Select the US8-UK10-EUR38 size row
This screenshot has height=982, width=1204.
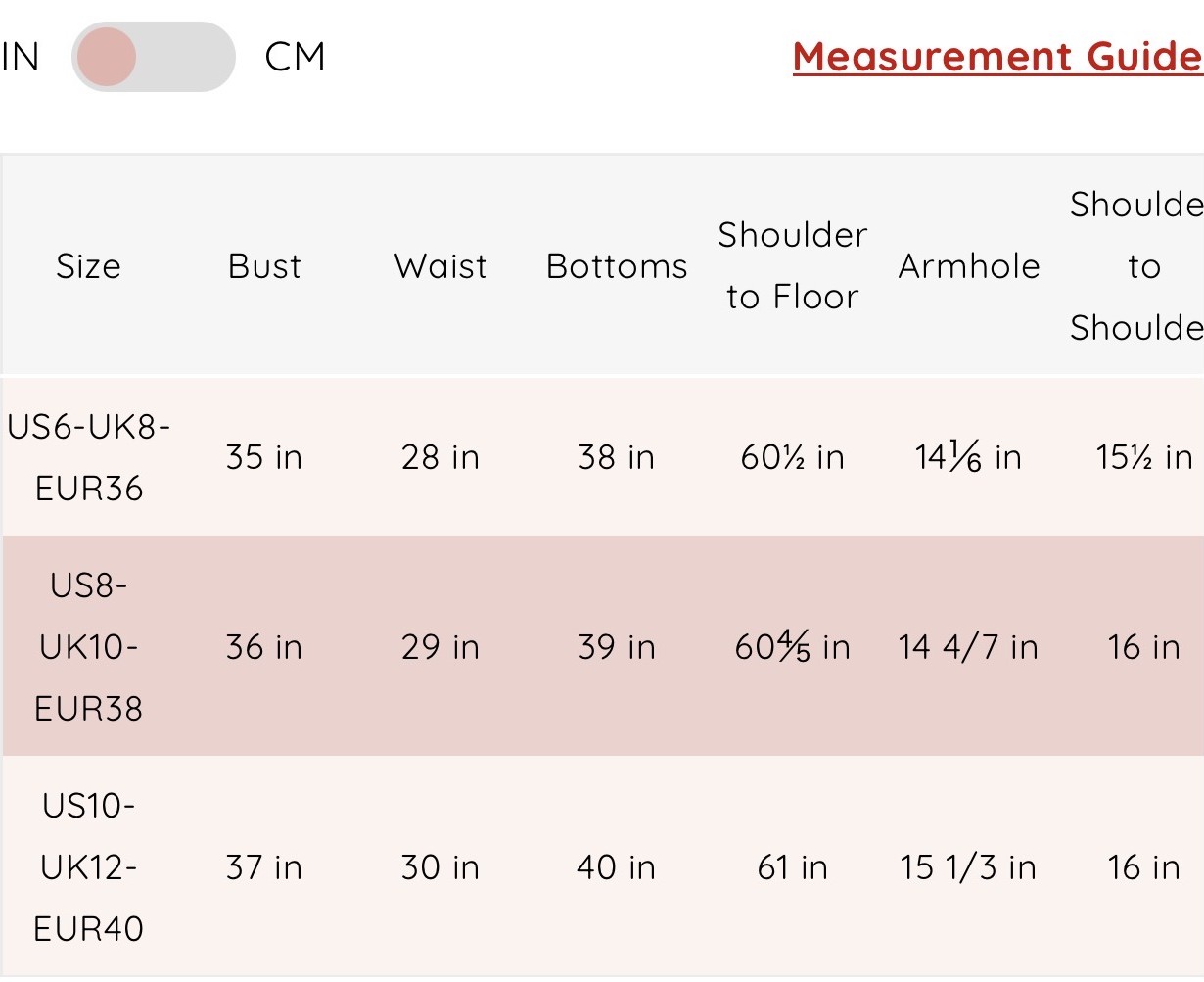pos(602,646)
